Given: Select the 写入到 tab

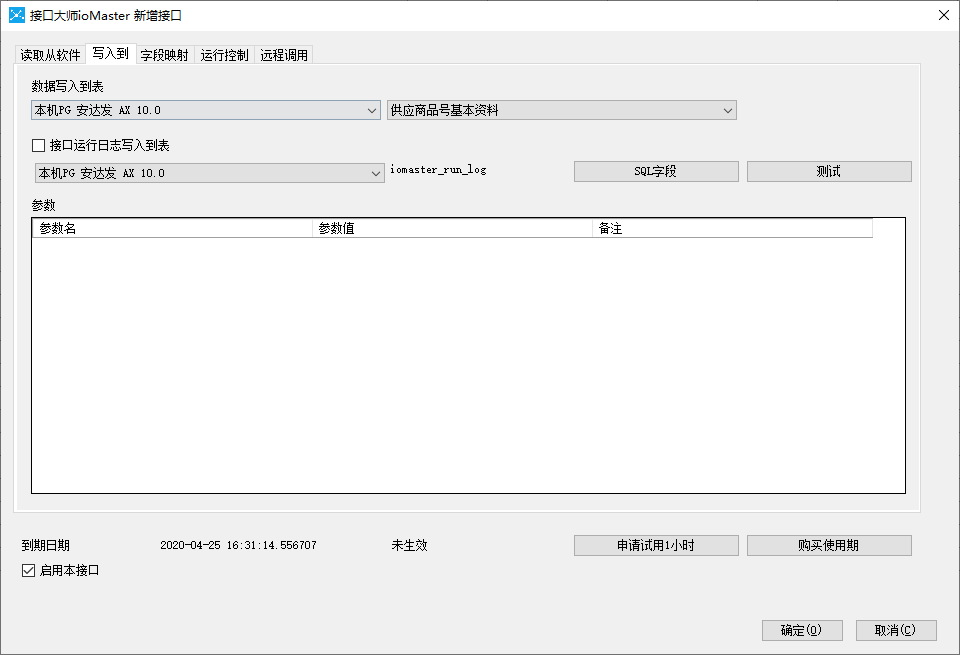Looking at the screenshot, I should point(110,54).
